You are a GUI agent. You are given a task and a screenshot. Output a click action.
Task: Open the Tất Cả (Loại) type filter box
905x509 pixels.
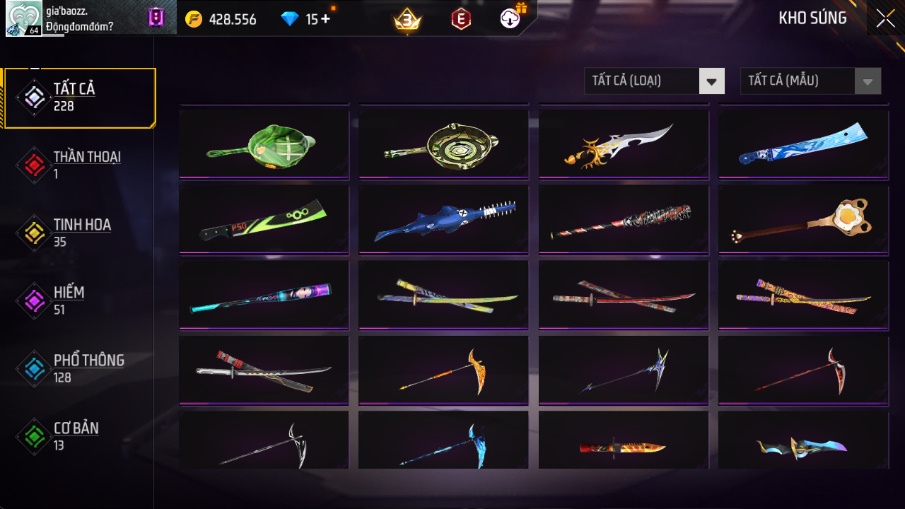pyautogui.click(x=655, y=81)
